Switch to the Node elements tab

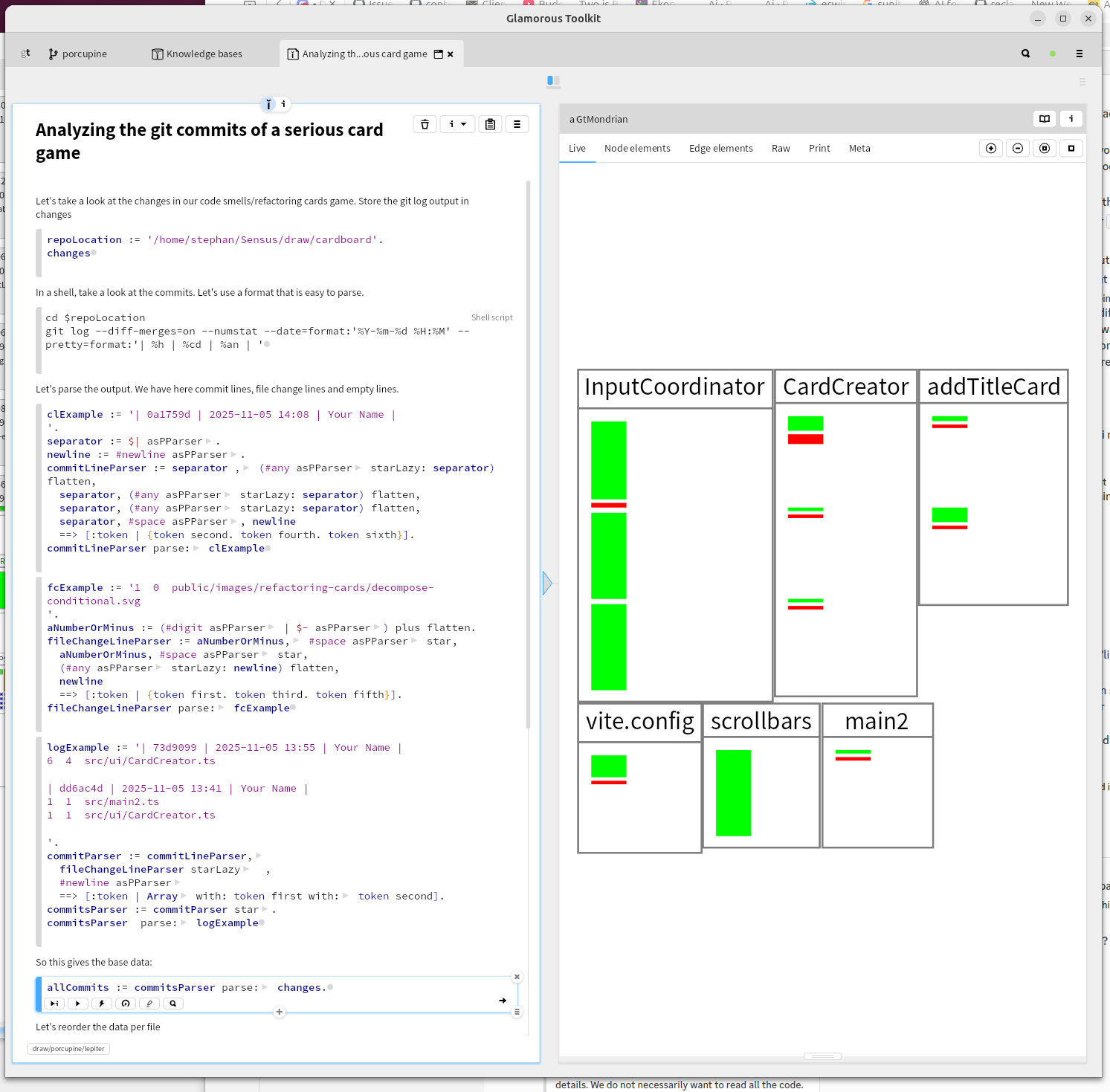(x=636, y=149)
